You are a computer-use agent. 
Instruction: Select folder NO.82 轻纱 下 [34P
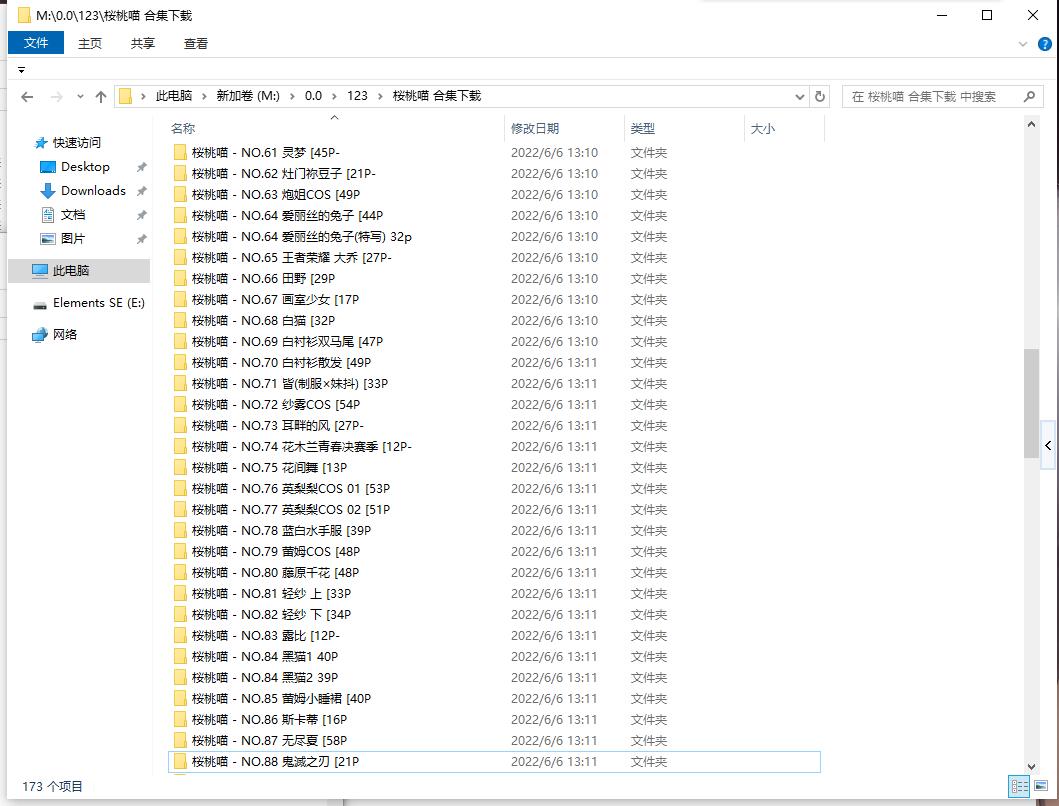click(x=494, y=615)
